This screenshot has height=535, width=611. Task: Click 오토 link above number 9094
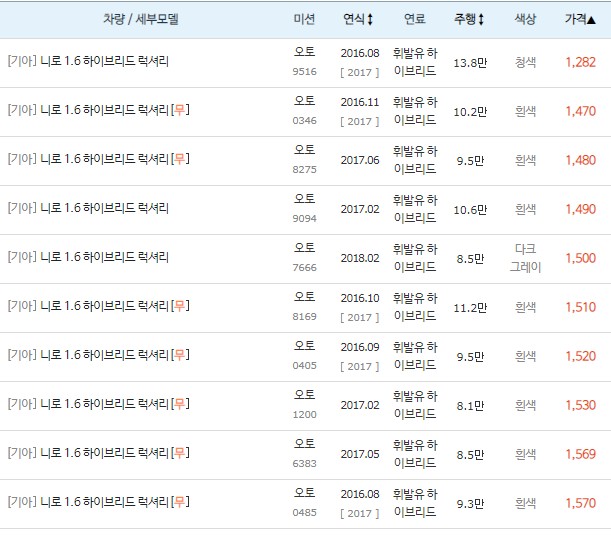[304, 199]
